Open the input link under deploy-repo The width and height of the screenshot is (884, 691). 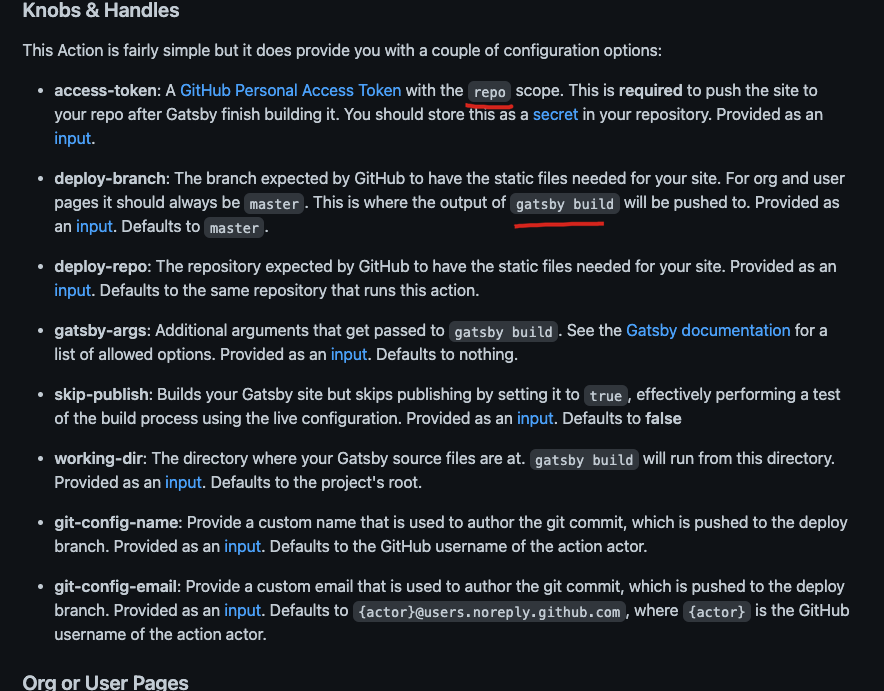(73, 290)
